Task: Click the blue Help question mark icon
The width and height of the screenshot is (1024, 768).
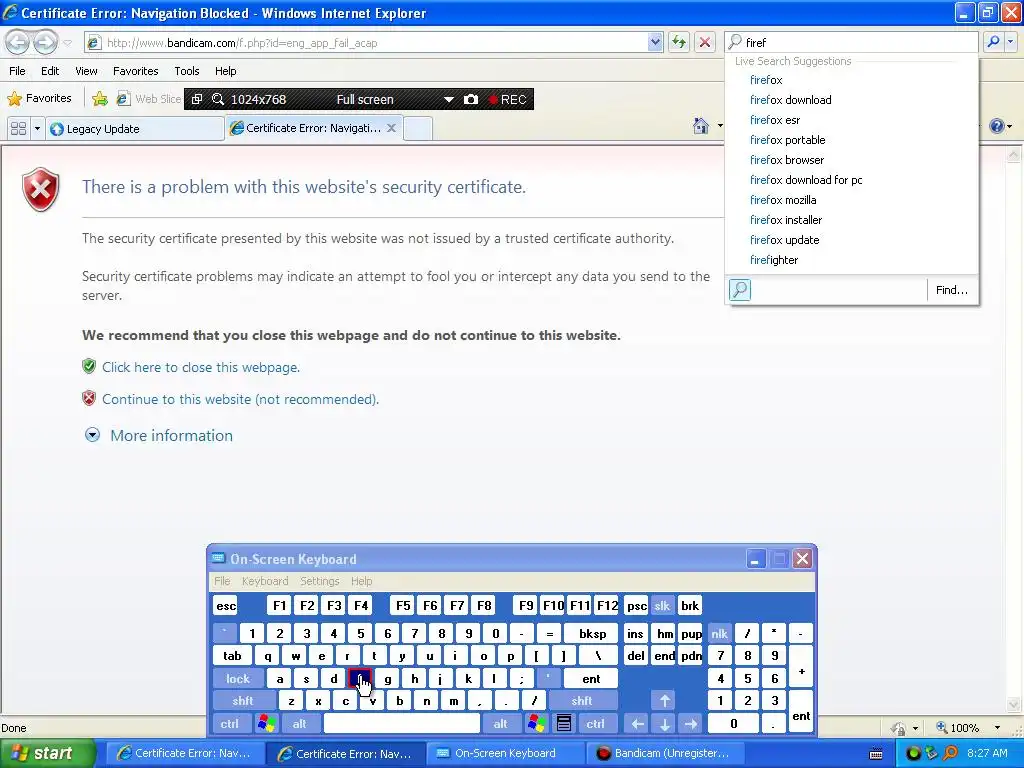Action: pos(997,126)
